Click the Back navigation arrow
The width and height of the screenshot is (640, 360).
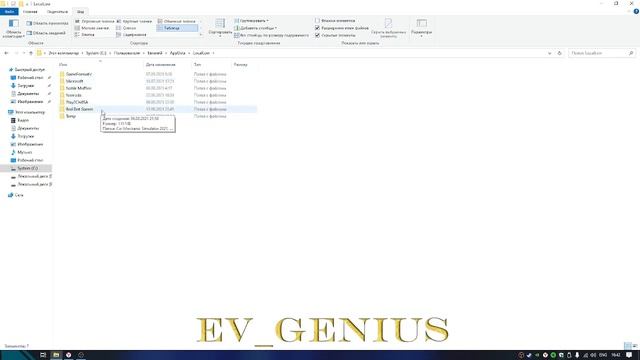pyautogui.click(x=6, y=53)
